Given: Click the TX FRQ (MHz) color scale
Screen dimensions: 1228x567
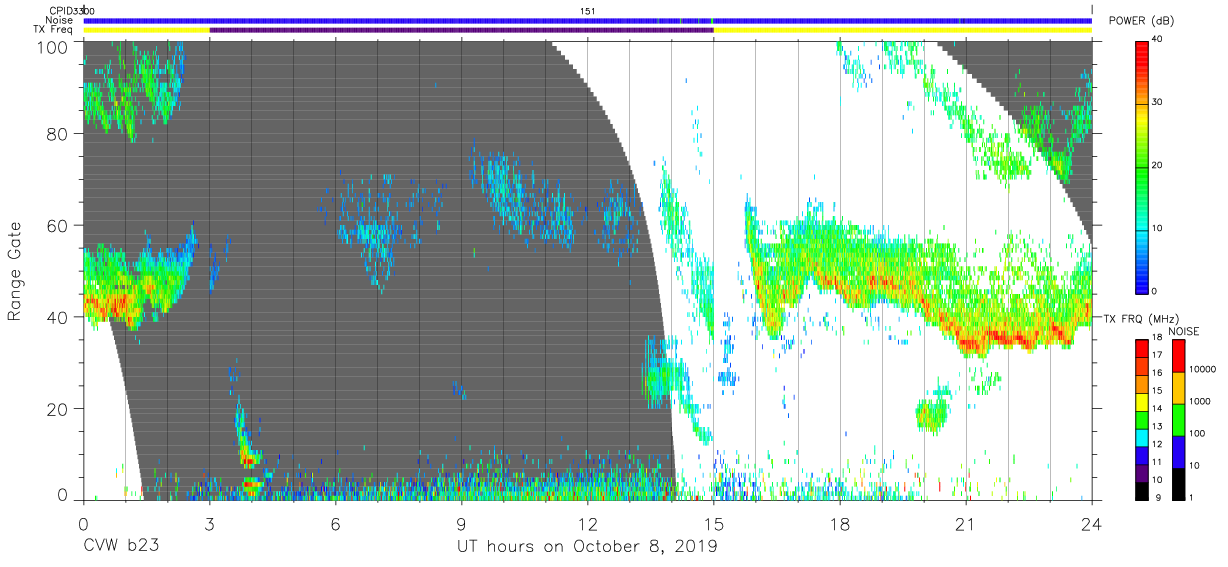Looking at the screenshot, I should coord(1142,419).
